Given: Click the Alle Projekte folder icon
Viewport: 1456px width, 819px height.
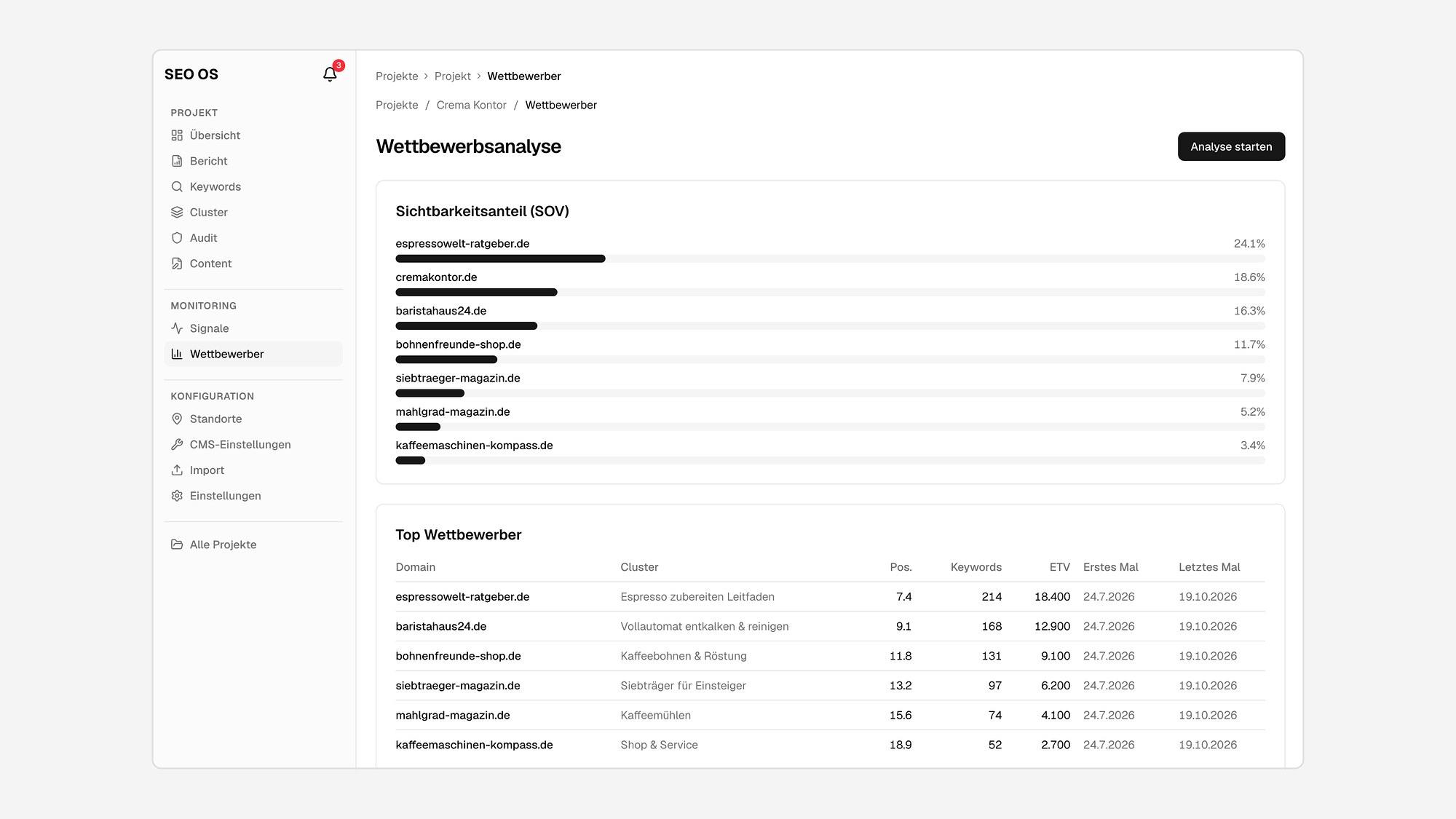Looking at the screenshot, I should 177,545.
